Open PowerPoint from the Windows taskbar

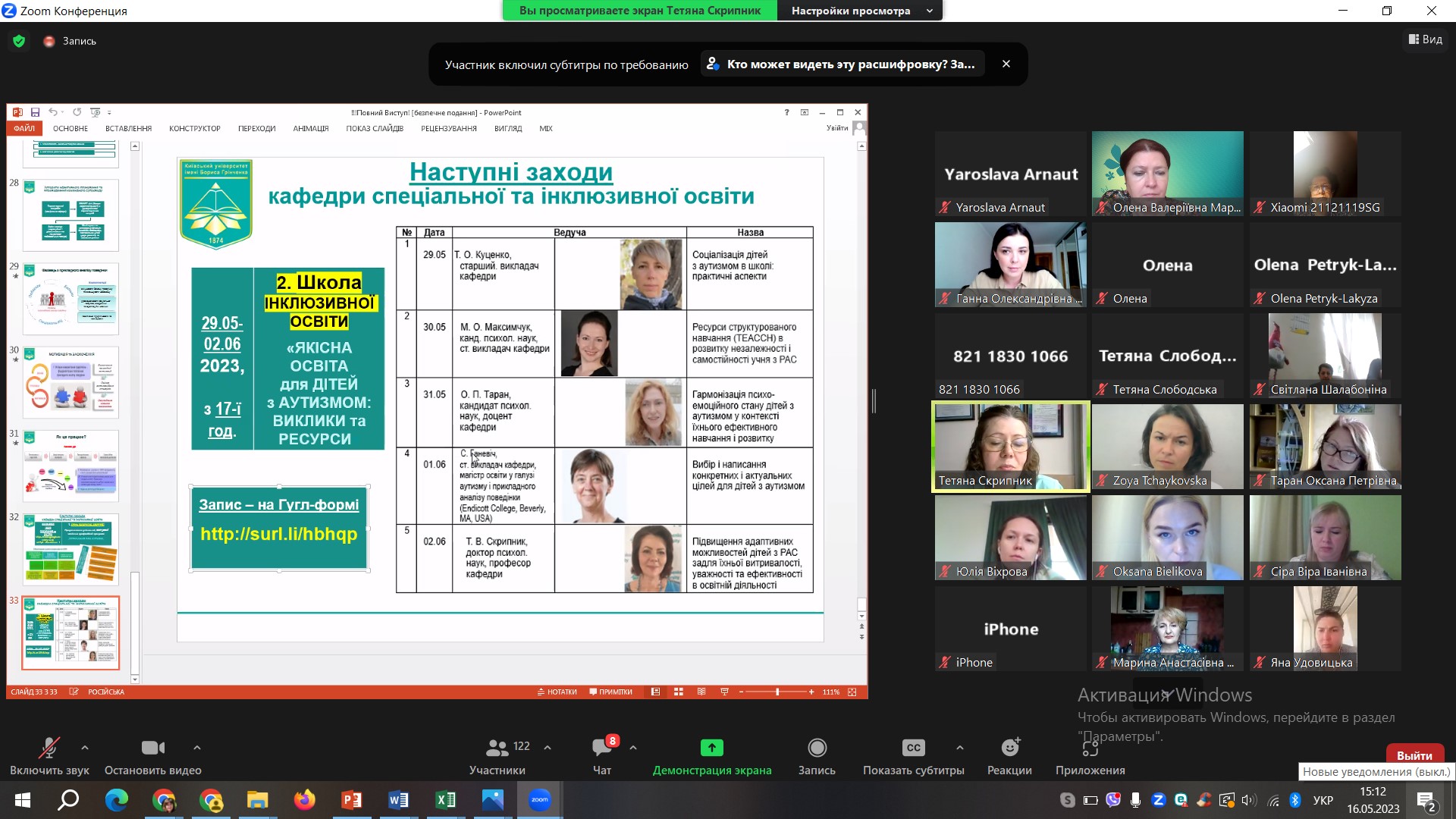351,800
